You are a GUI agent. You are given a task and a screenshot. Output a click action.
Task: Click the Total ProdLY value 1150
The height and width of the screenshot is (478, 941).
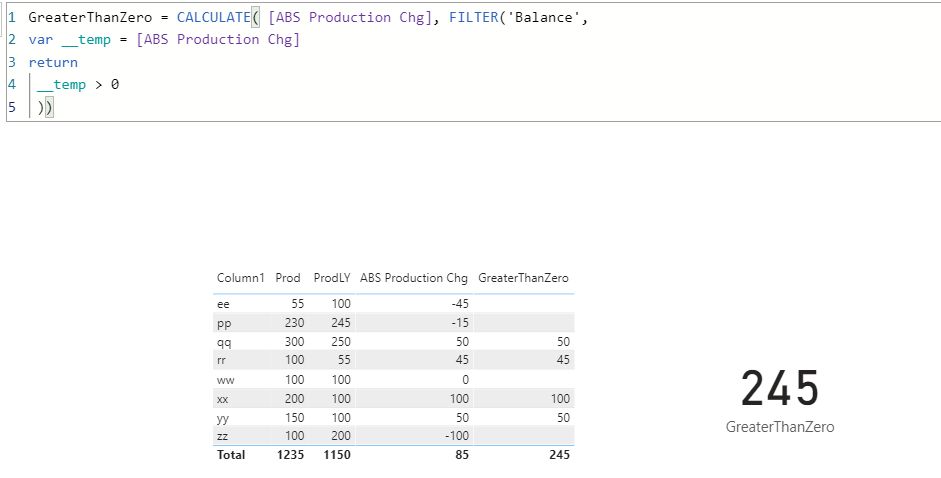[x=337, y=455]
